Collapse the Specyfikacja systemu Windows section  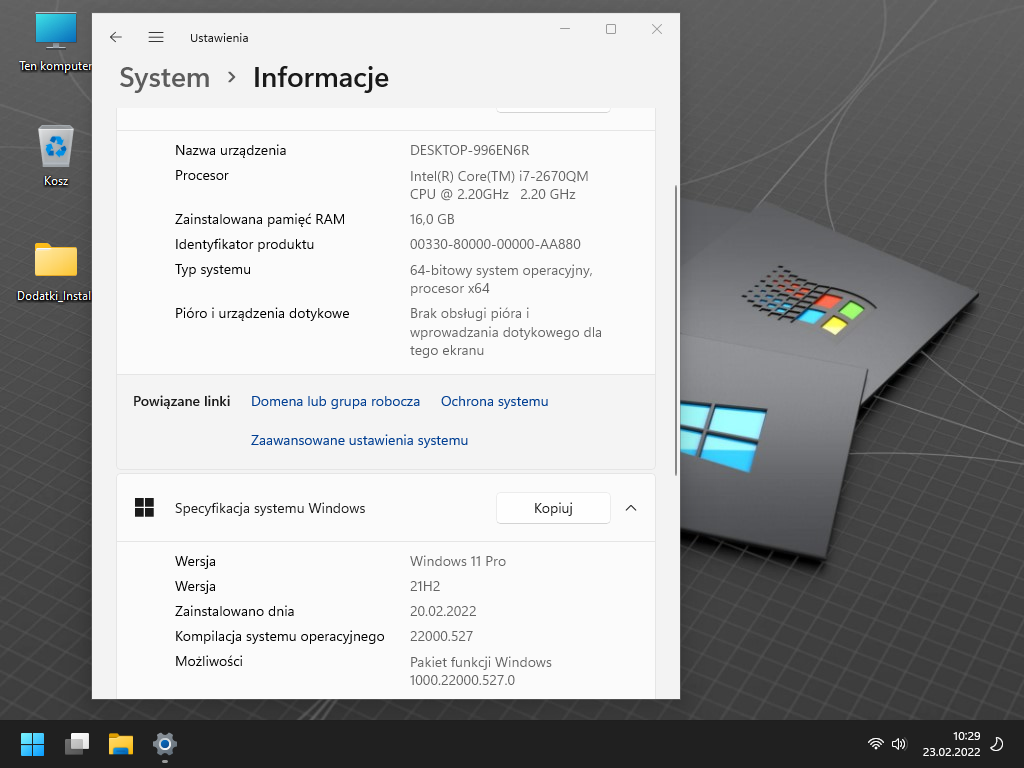point(631,508)
